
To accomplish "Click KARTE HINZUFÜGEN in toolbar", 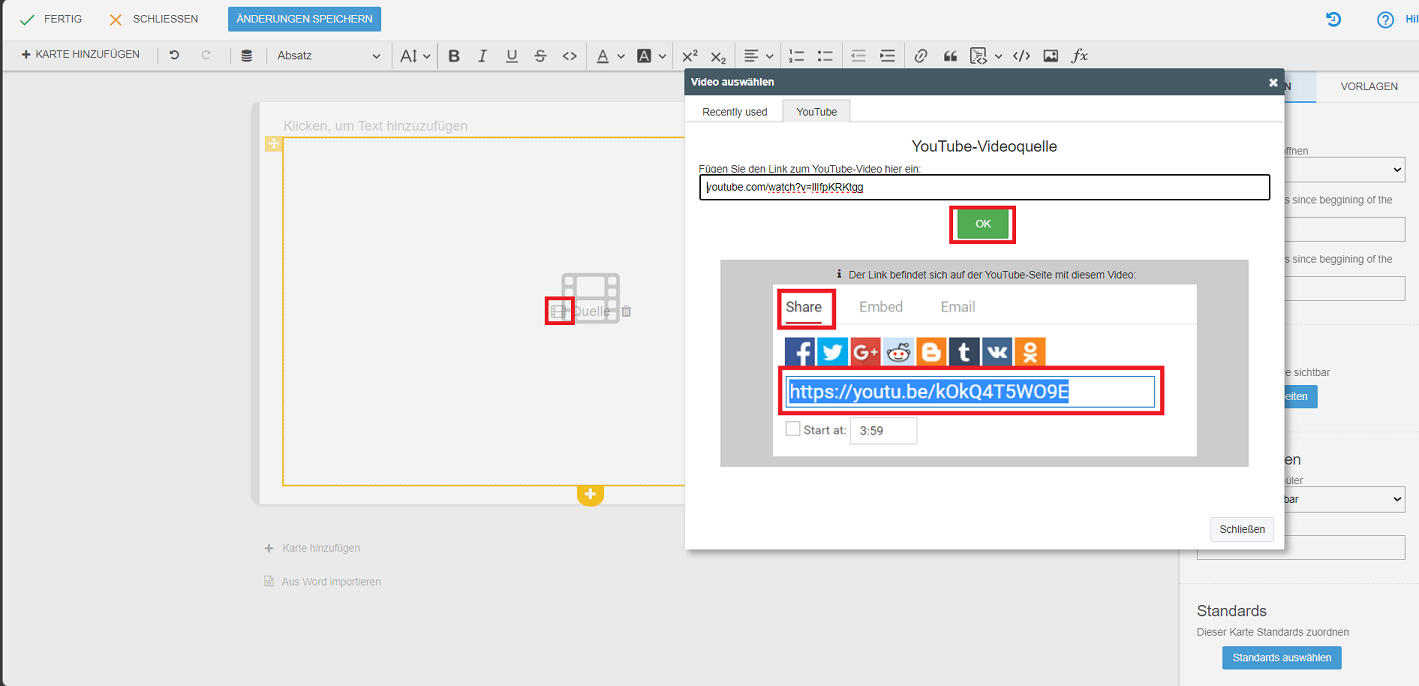I will click(x=81, y=55).
